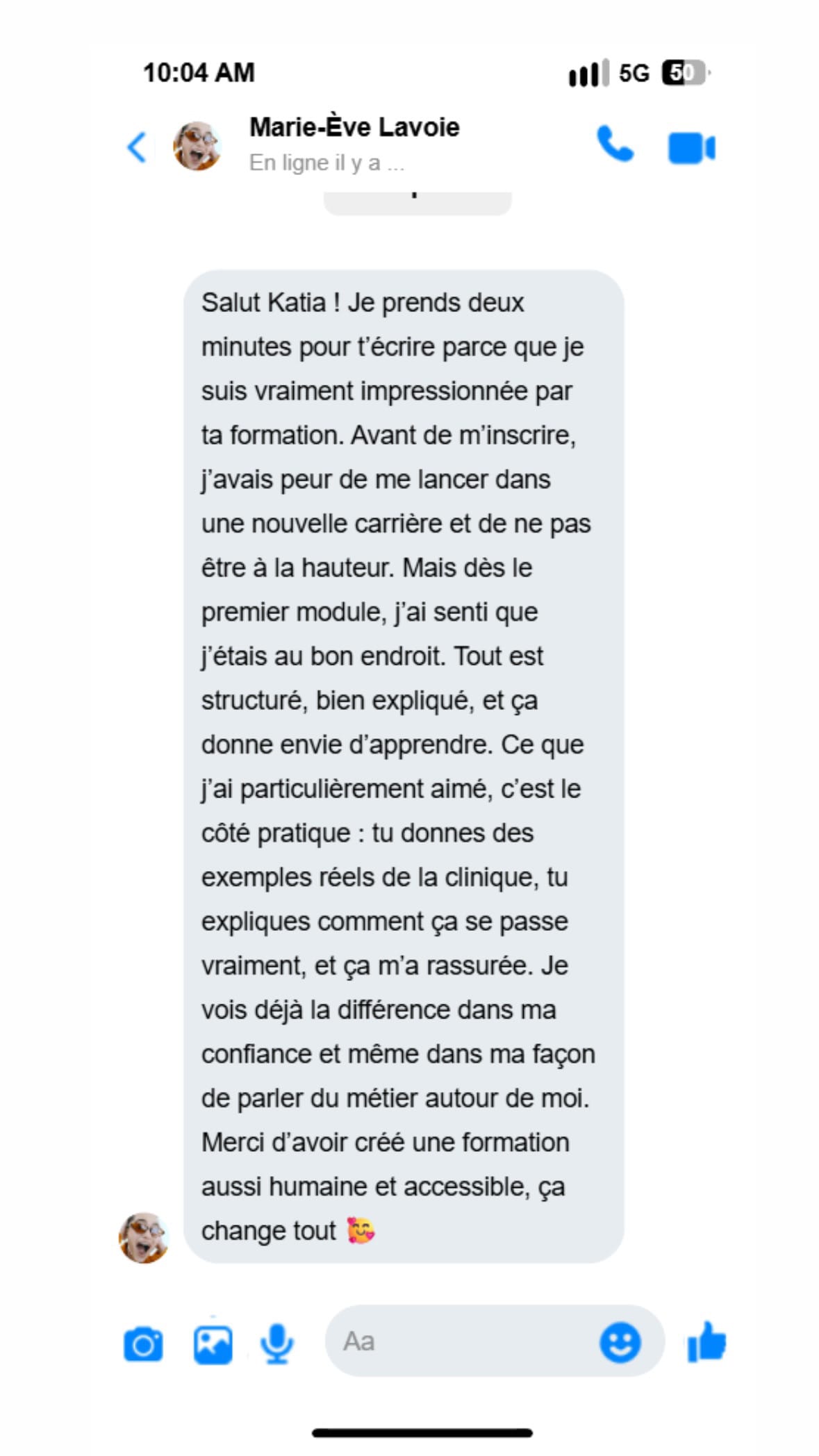Image resolution: width=819 pixels, height=1456 pixels.
Task: Open Marie-Ève Lavoie's contact name in header
Action: 354,128
